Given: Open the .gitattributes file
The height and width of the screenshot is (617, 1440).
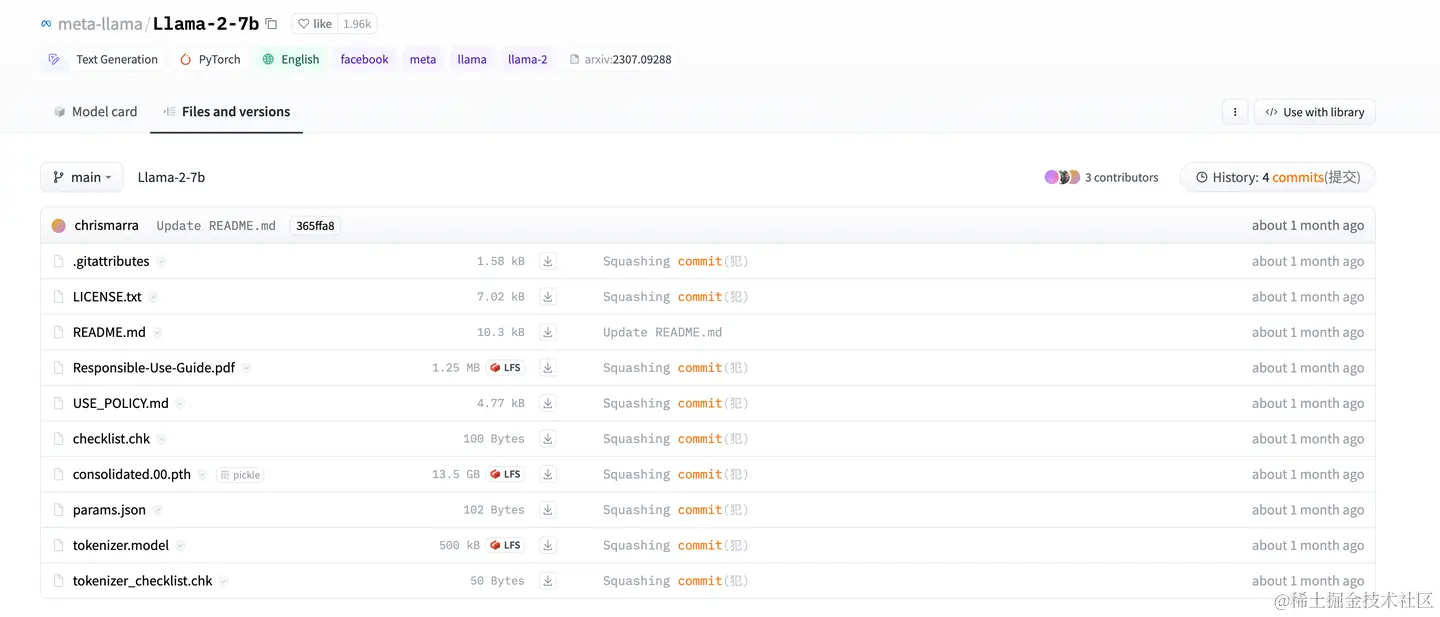Looking at the screenshot, I should [111, 261].
